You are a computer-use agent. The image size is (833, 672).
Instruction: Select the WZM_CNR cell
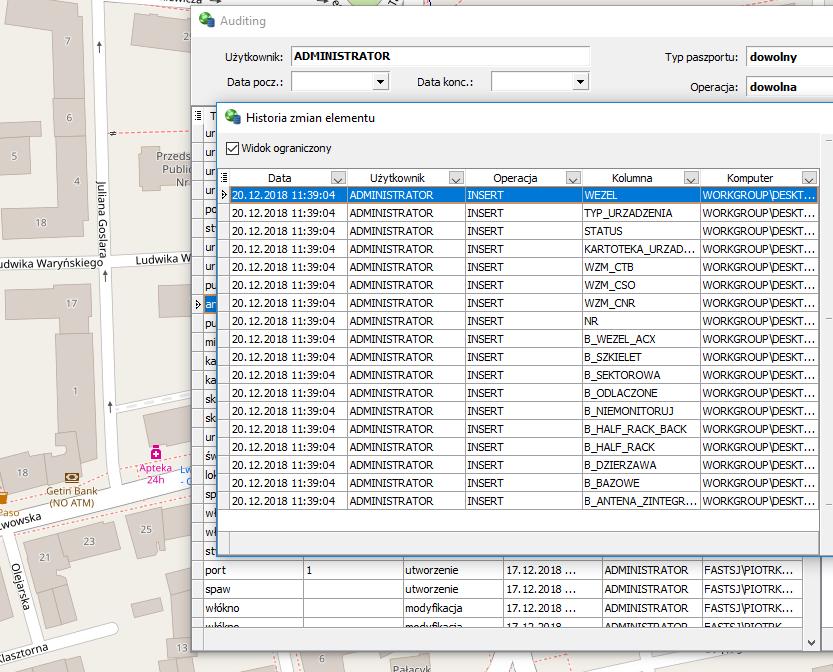coord(641,303)
